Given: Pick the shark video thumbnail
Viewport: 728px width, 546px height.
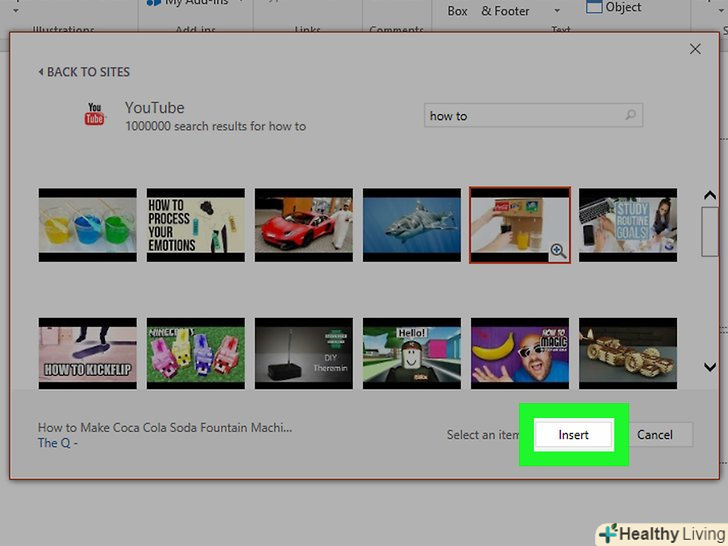Looking at the screenshot, I should pos(411,225).
